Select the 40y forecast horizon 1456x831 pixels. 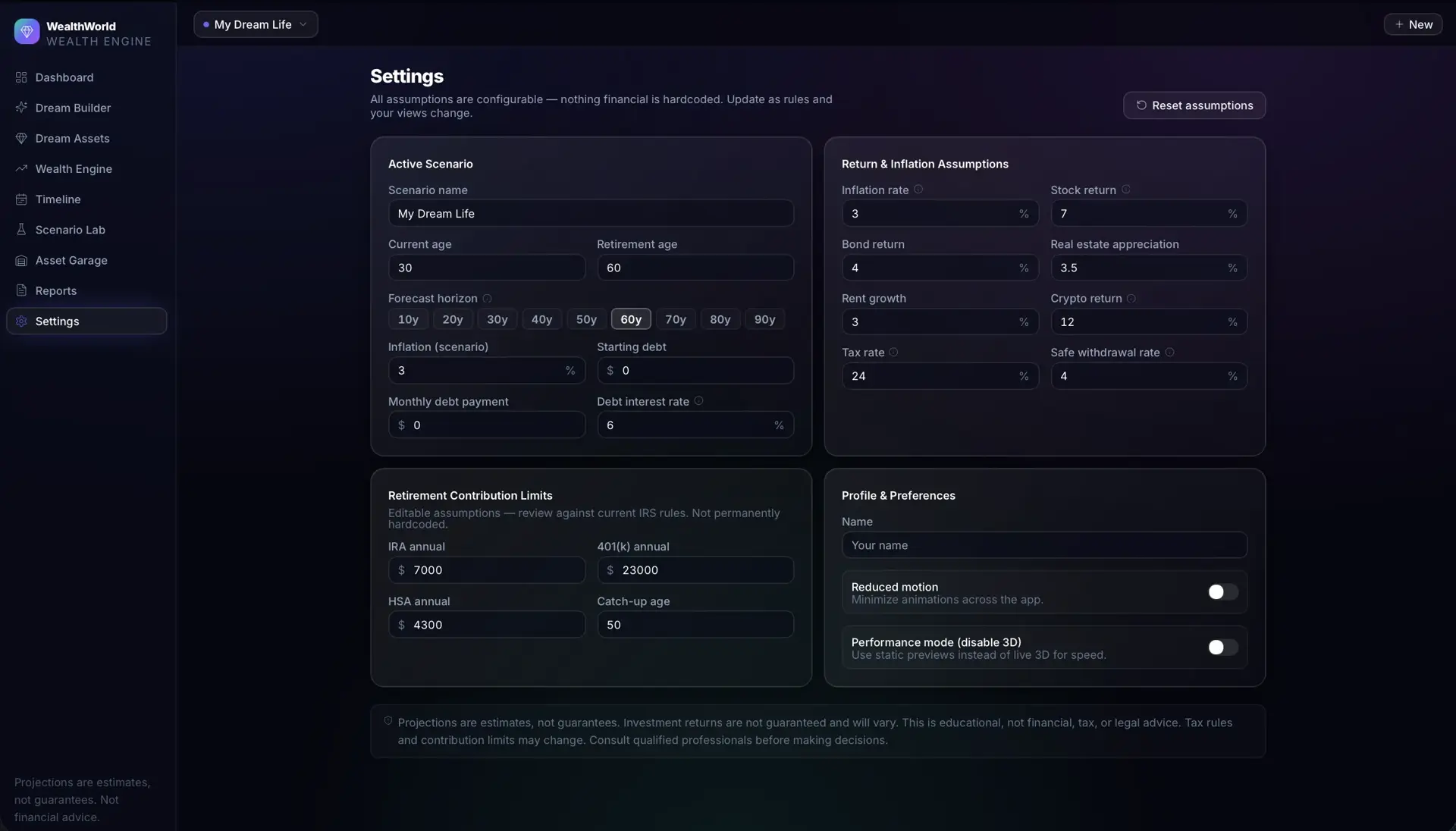541,319
